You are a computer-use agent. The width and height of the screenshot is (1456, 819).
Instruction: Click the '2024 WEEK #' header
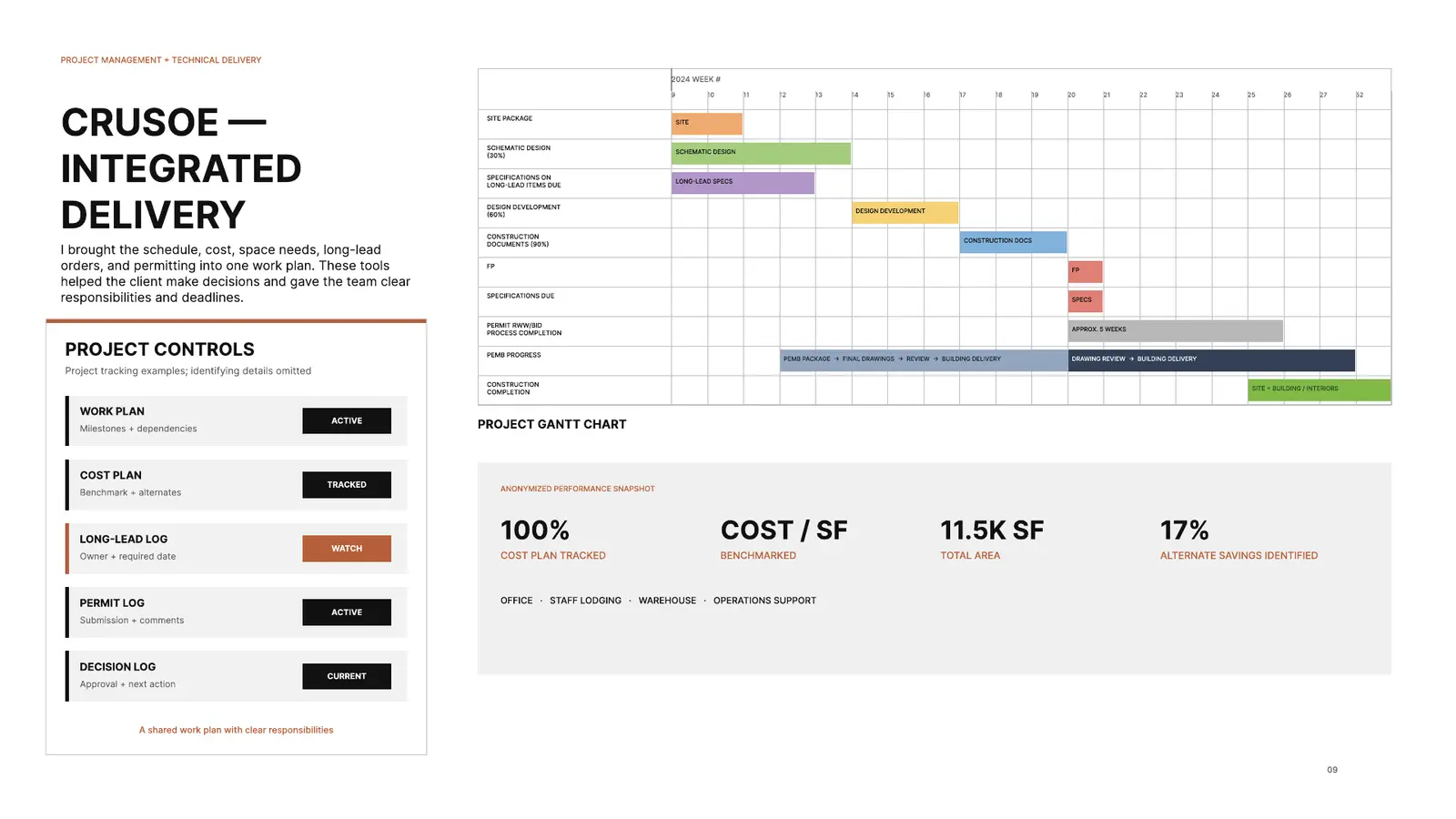[x=696, y=79]
